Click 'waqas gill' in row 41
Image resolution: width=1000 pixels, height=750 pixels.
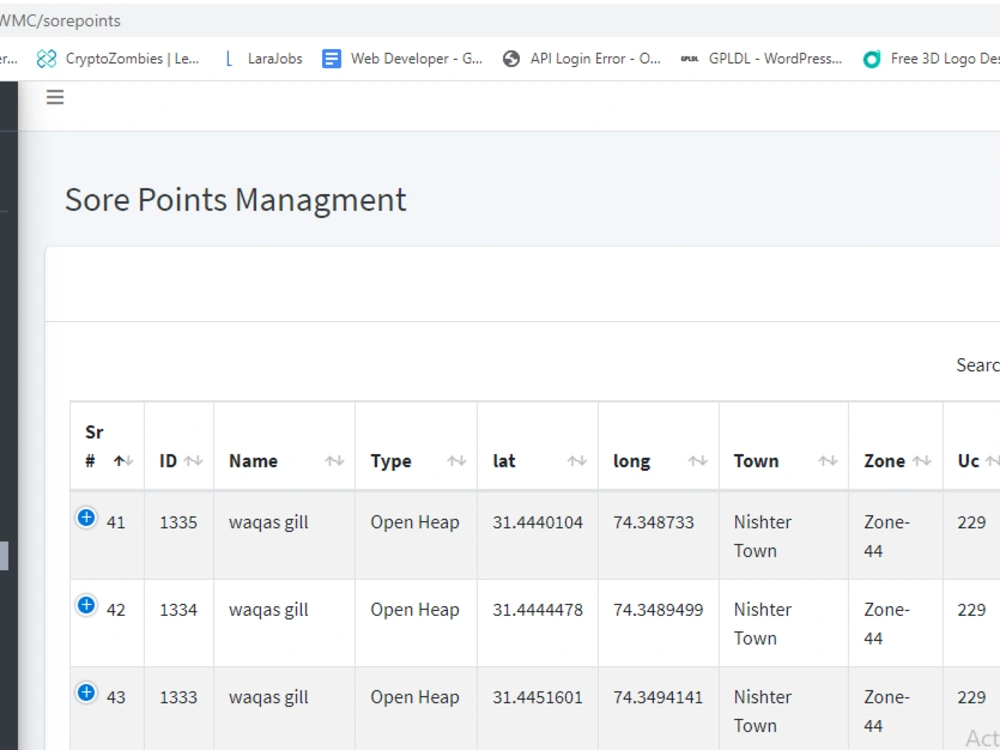[x=268, y=522]
